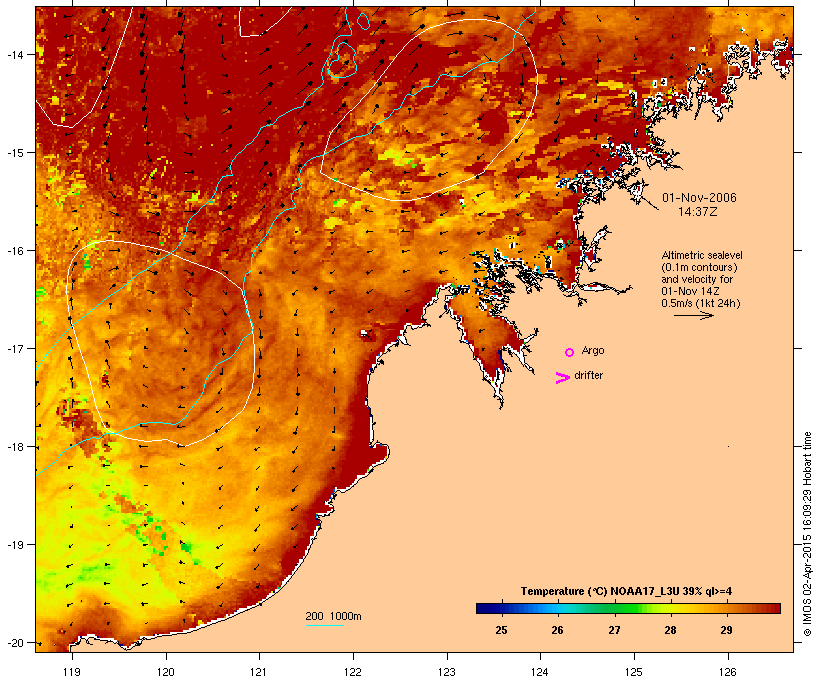
Task: Click longitude axis label 121
Action: click(259, 672)
